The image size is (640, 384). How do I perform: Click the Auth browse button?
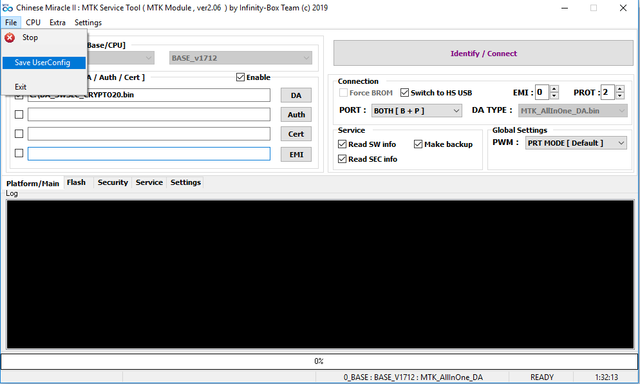(x=296, y=115)
